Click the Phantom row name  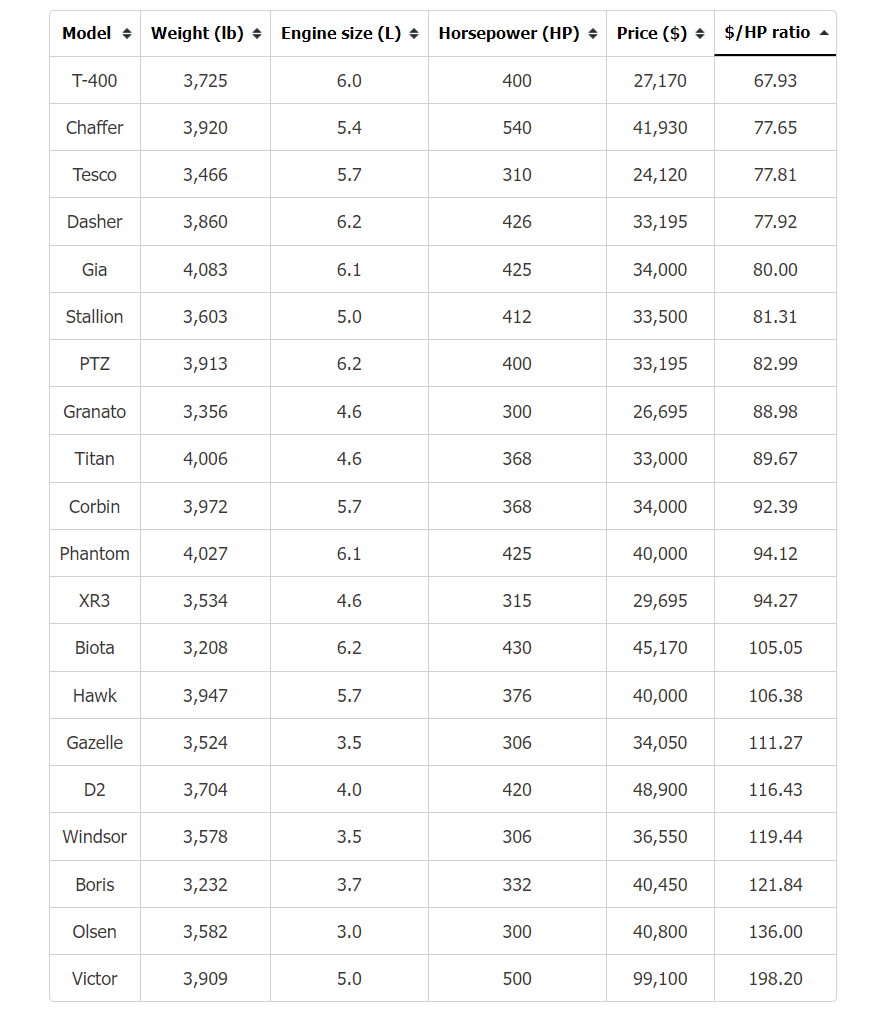point(94,553)
